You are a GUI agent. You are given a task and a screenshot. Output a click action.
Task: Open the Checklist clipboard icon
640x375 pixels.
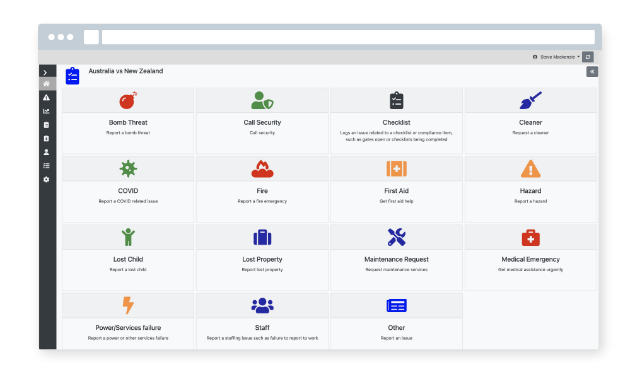396,100
